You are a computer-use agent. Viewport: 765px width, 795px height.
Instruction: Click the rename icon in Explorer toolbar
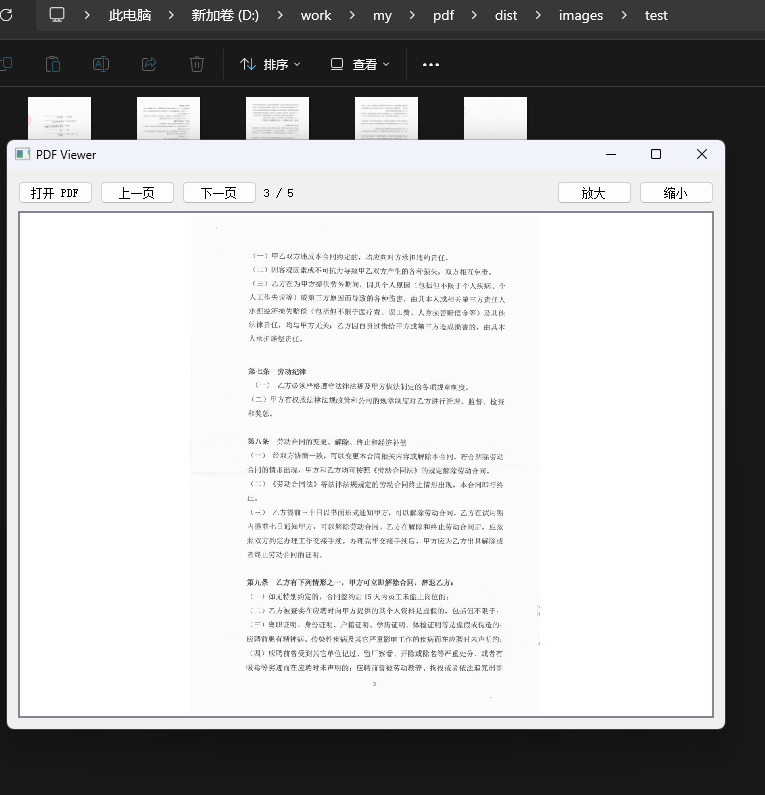[101, 64]
